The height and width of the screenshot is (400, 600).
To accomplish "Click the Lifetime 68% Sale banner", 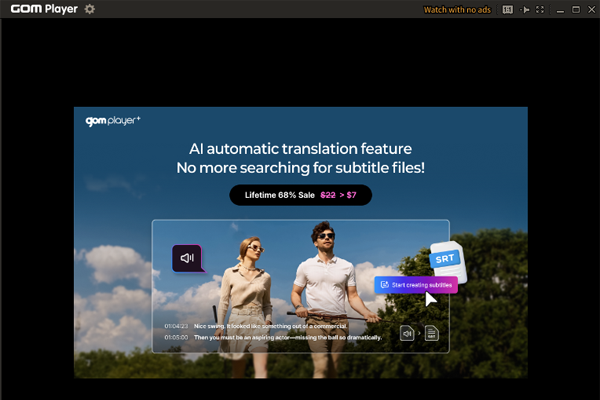I will pyautogui.click(x=300, y=195).
